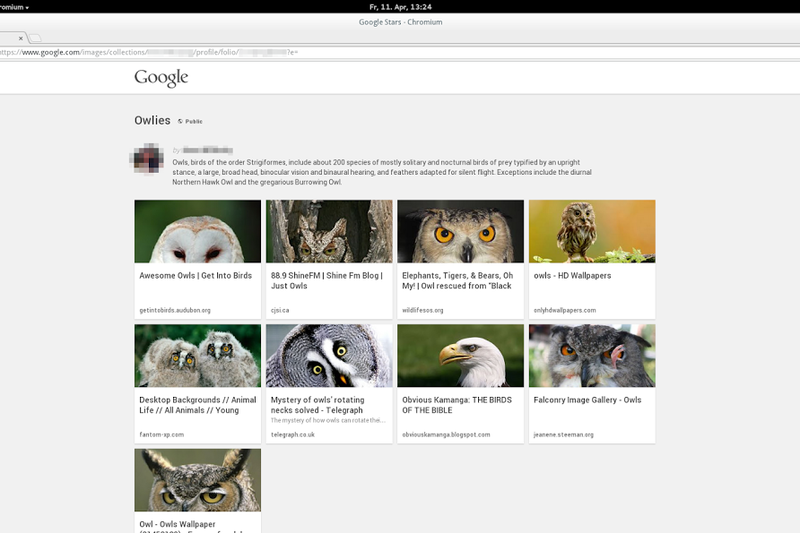The width and height of the screenshot is (800, 533).
Task: Click the Google logo
Action: (x=161, y=78)
